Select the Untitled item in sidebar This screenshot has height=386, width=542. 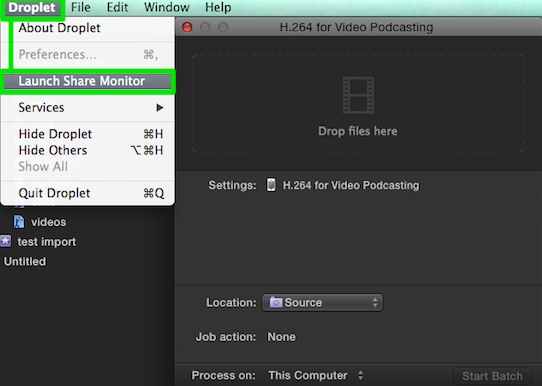tap(25, 261)
